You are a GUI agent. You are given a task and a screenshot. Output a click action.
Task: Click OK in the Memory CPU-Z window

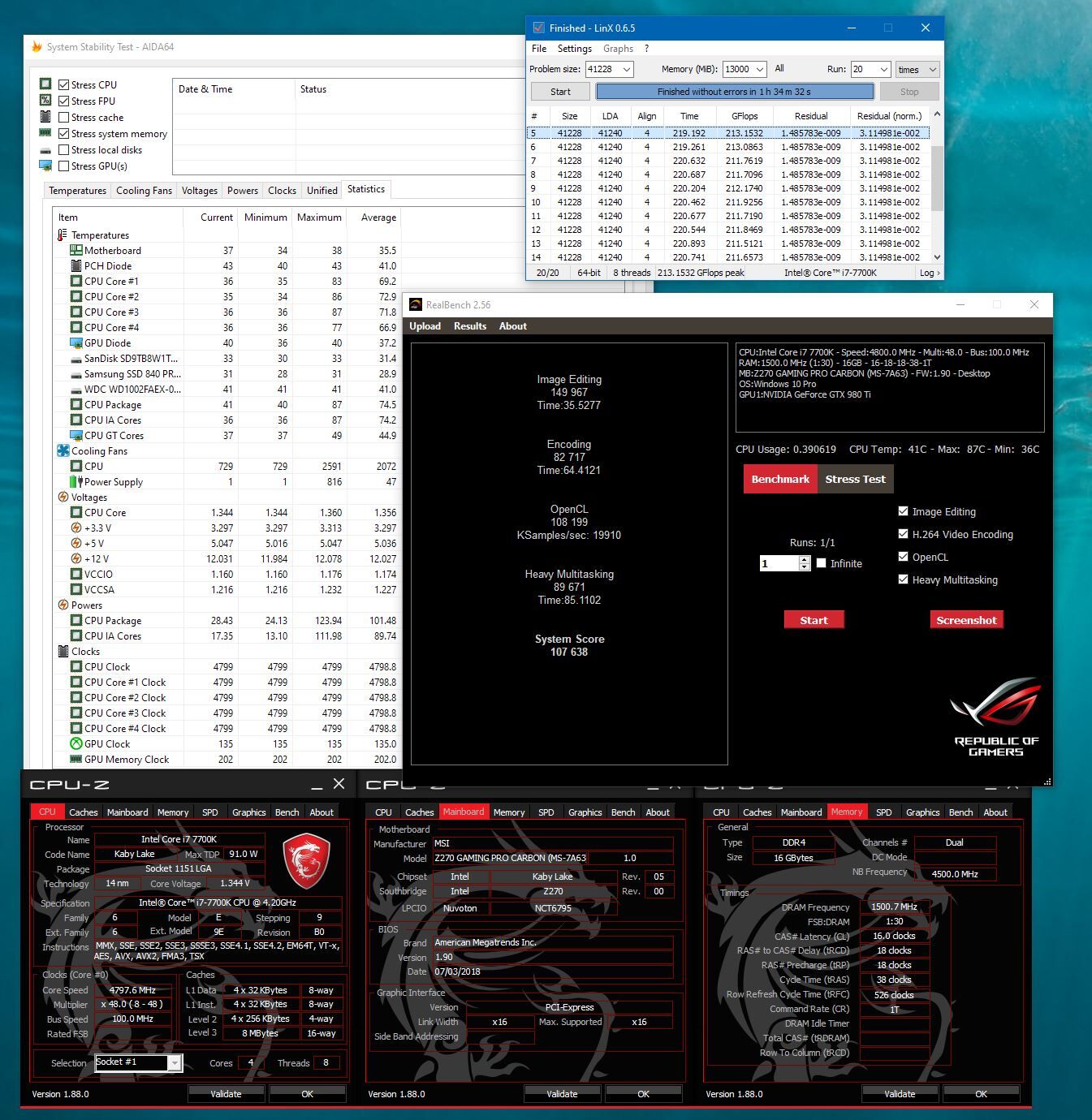click(x=981, y=1094)
